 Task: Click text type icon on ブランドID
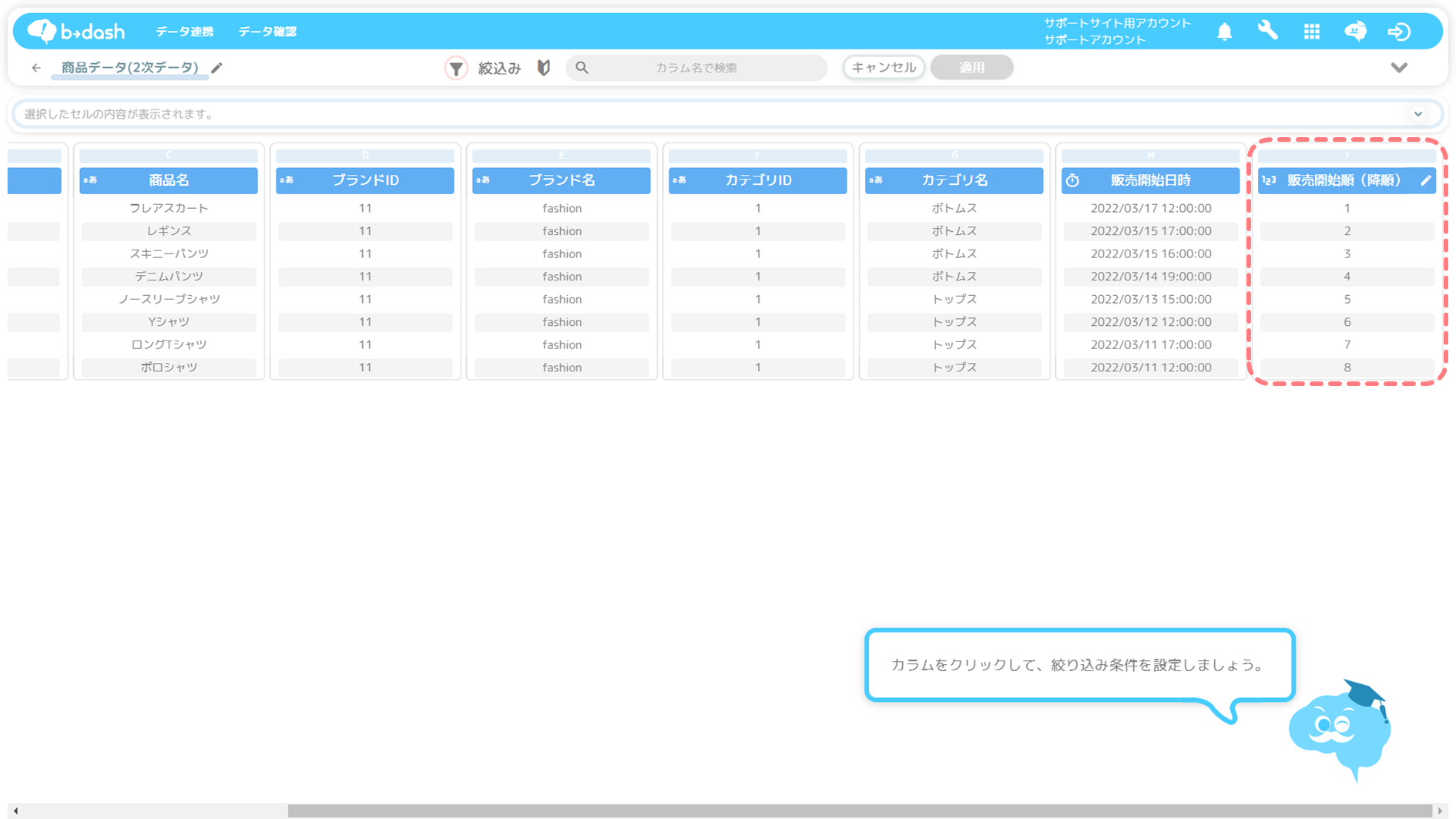287,180
